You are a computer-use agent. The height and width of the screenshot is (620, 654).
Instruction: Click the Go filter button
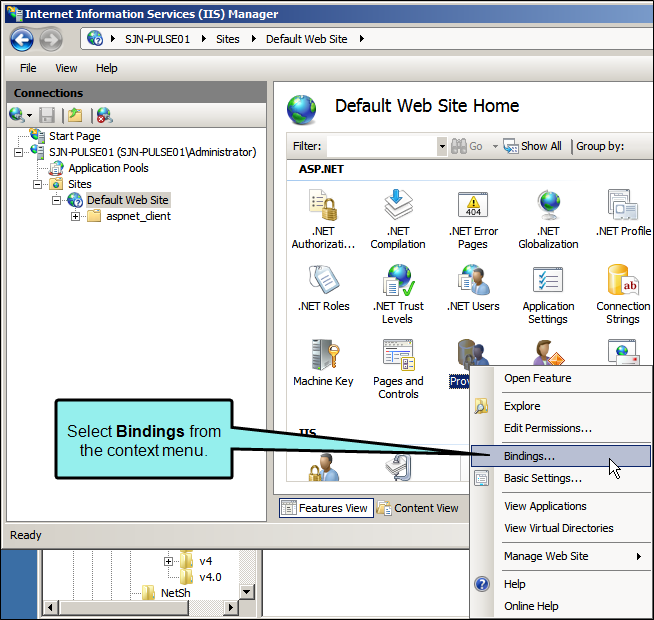click(467, 146)
